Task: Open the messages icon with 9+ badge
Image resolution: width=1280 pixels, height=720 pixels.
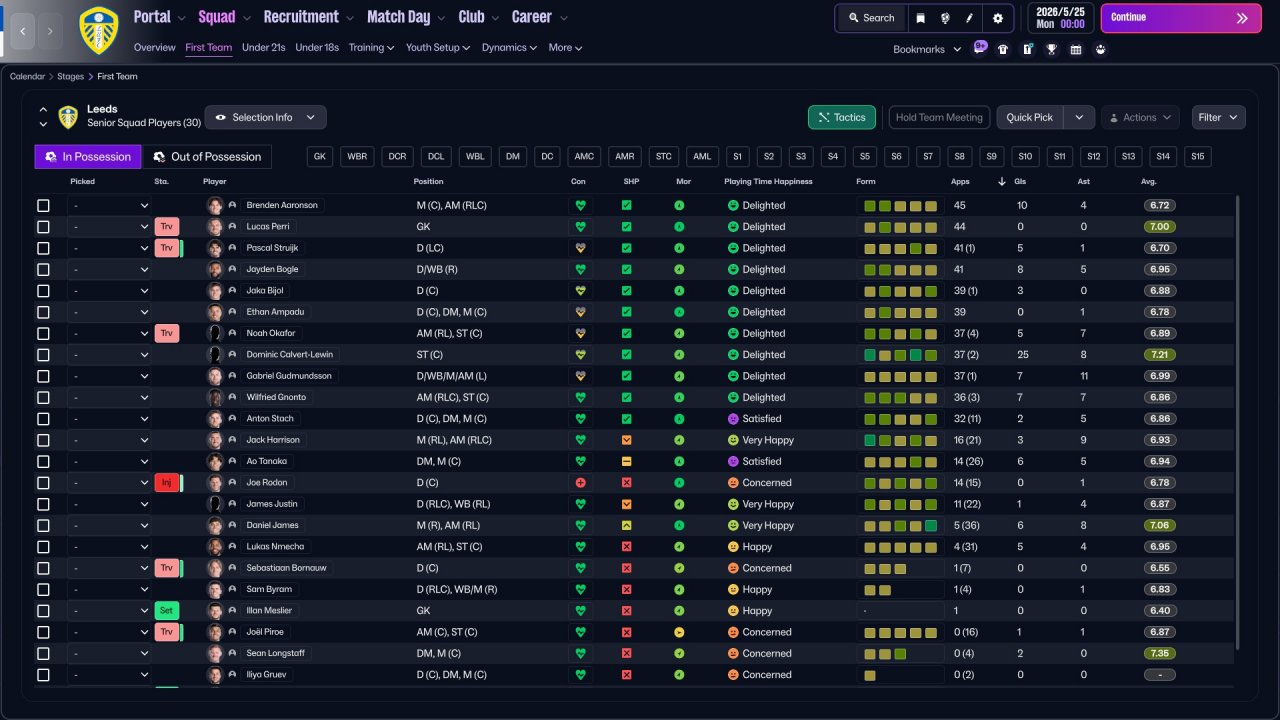Action: pos(979,48)
